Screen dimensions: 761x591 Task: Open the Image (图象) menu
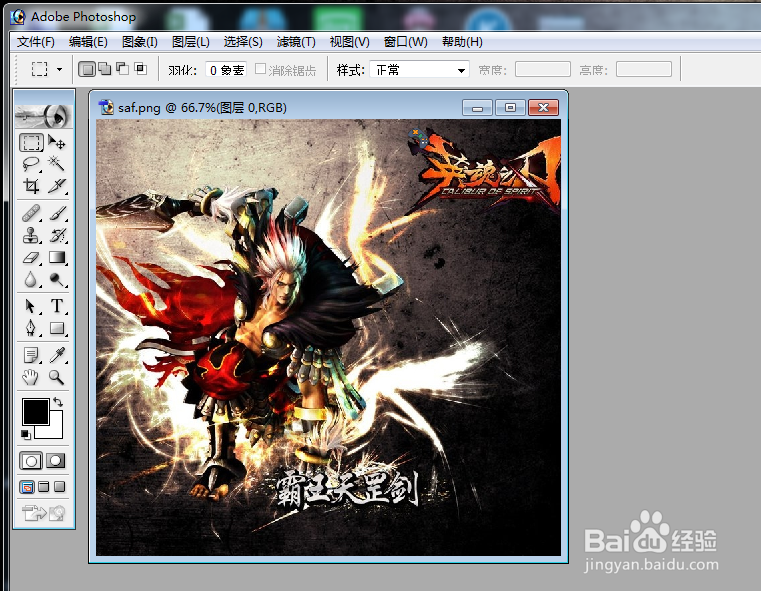pyautogui.click(x=140, y=42)
